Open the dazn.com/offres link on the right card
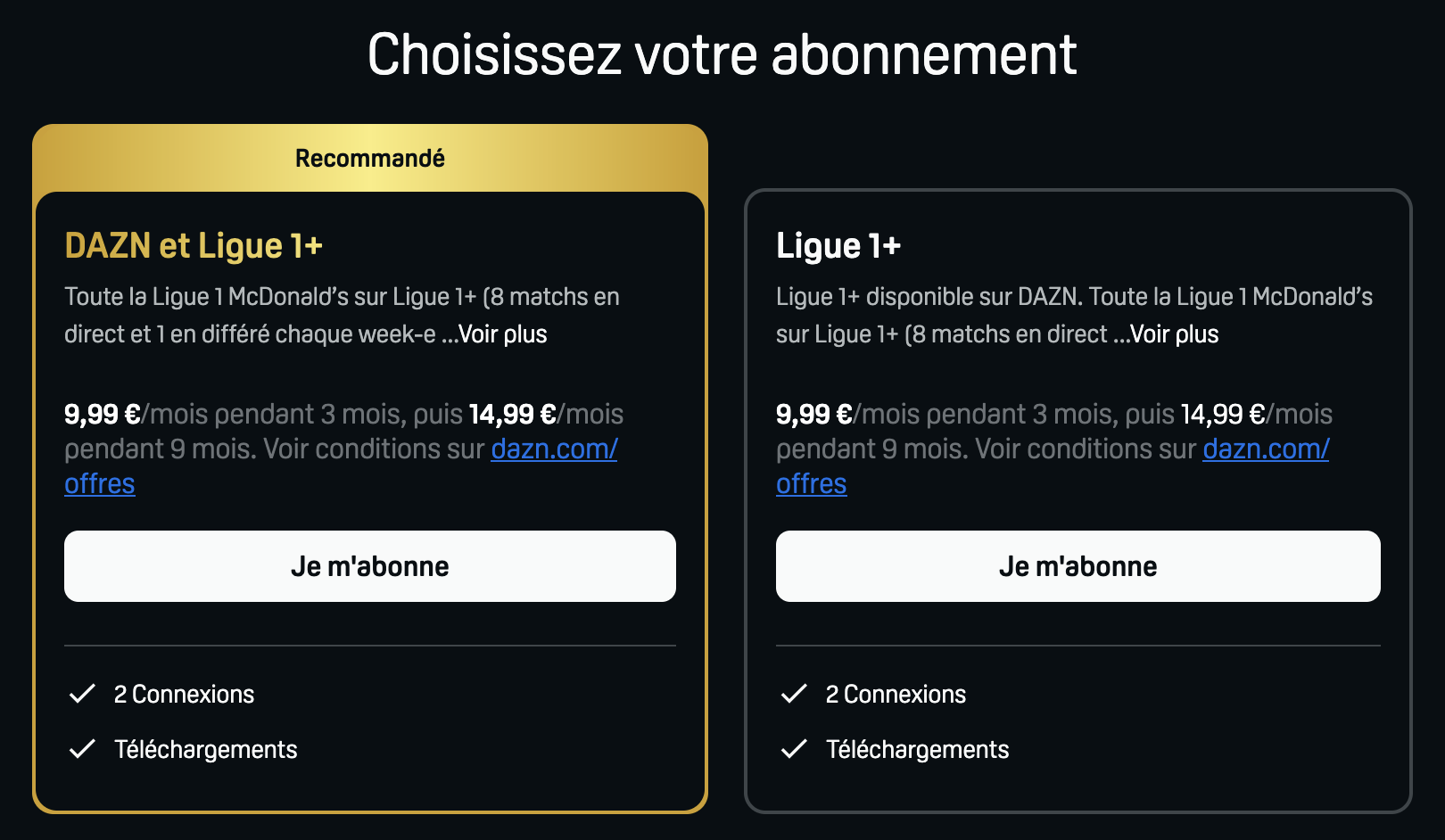This screenshot has height=840, width=1445. click(x=1266, y=449)
